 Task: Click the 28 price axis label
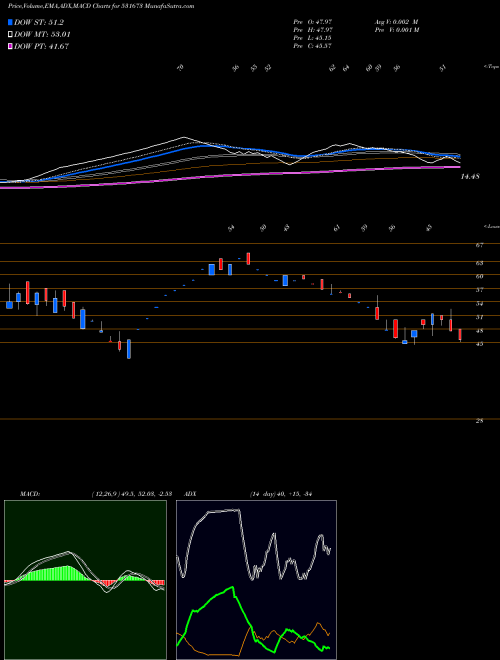[x=479, y=420]
